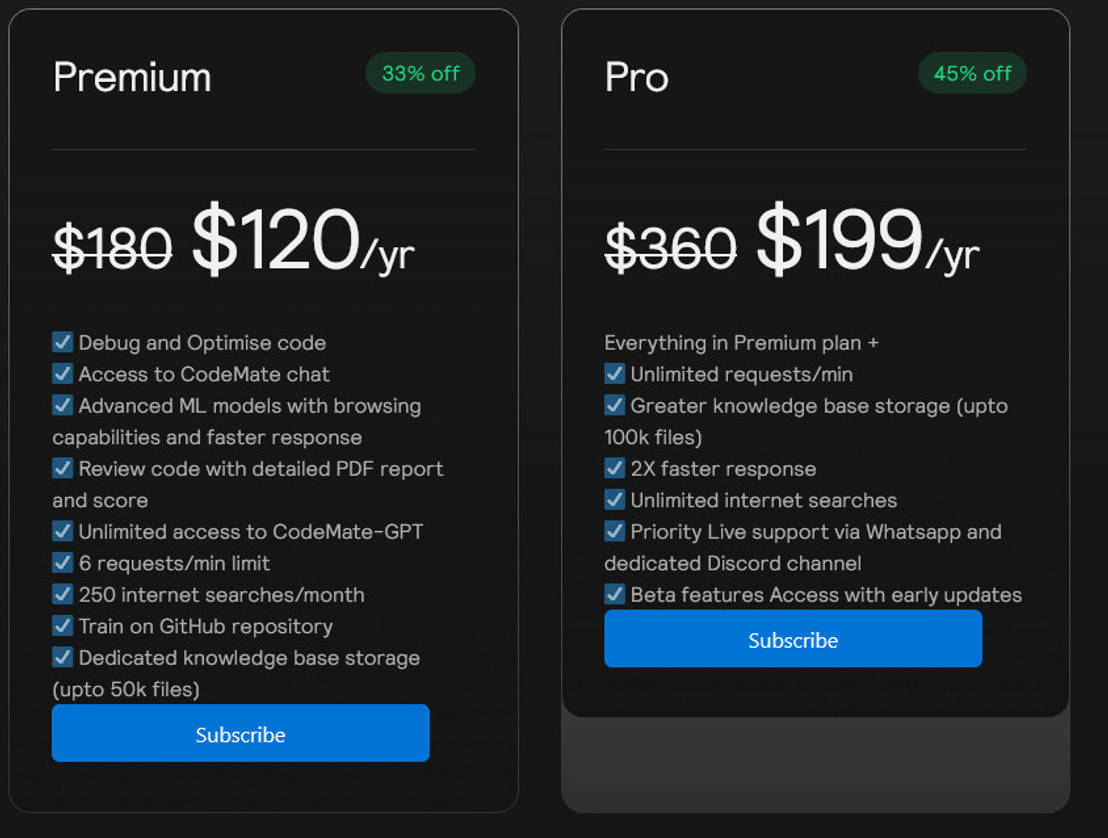This screenshot has width=1108, height=838.
Task: Toggle 'Greater knowledge base storage' checkbox
Action: point(614,405)
